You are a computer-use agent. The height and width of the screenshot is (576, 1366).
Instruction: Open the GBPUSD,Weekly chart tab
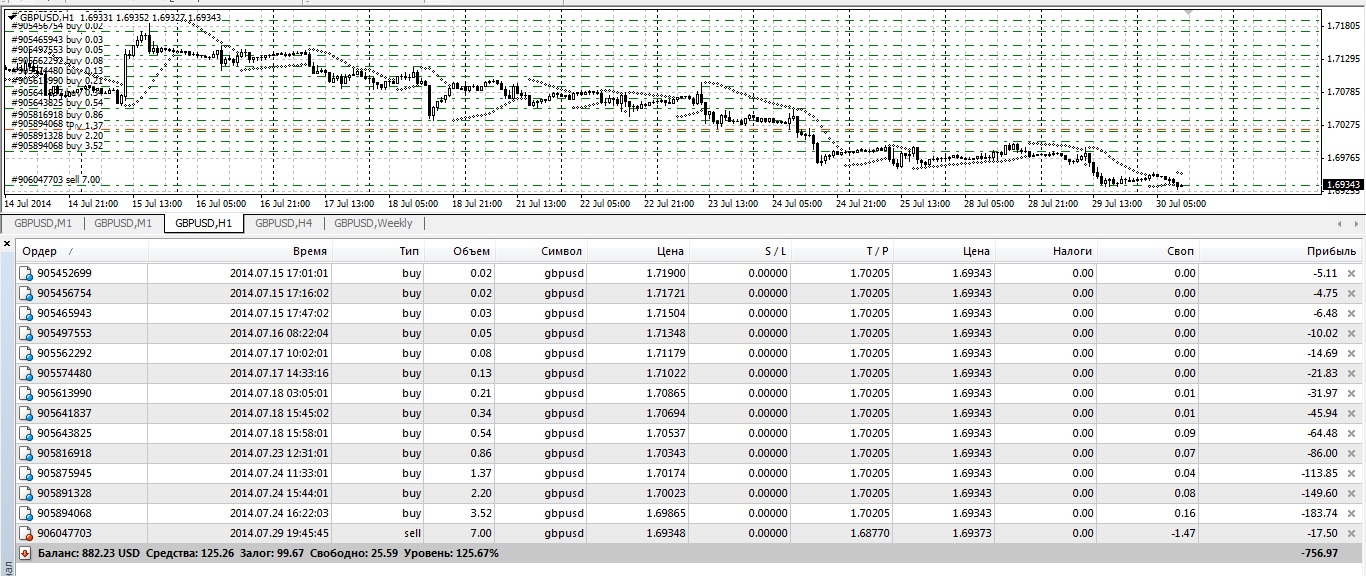click(373, 223)
